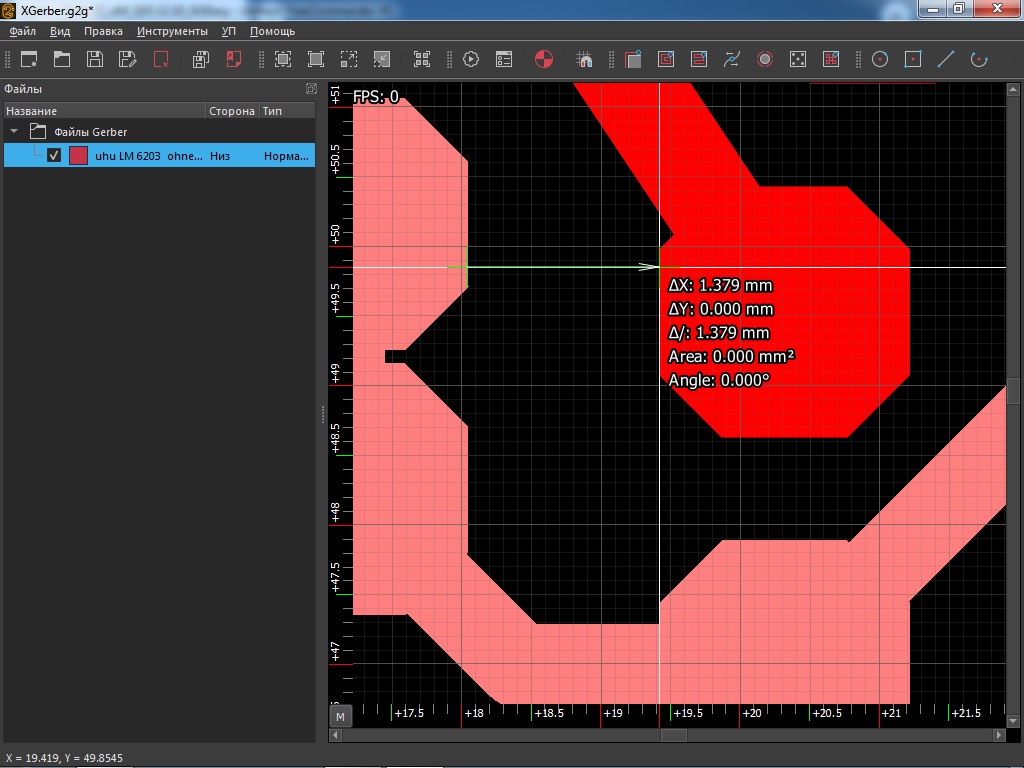
Task: Select the crossing-curves path tool icon
Action: point(731,59)
